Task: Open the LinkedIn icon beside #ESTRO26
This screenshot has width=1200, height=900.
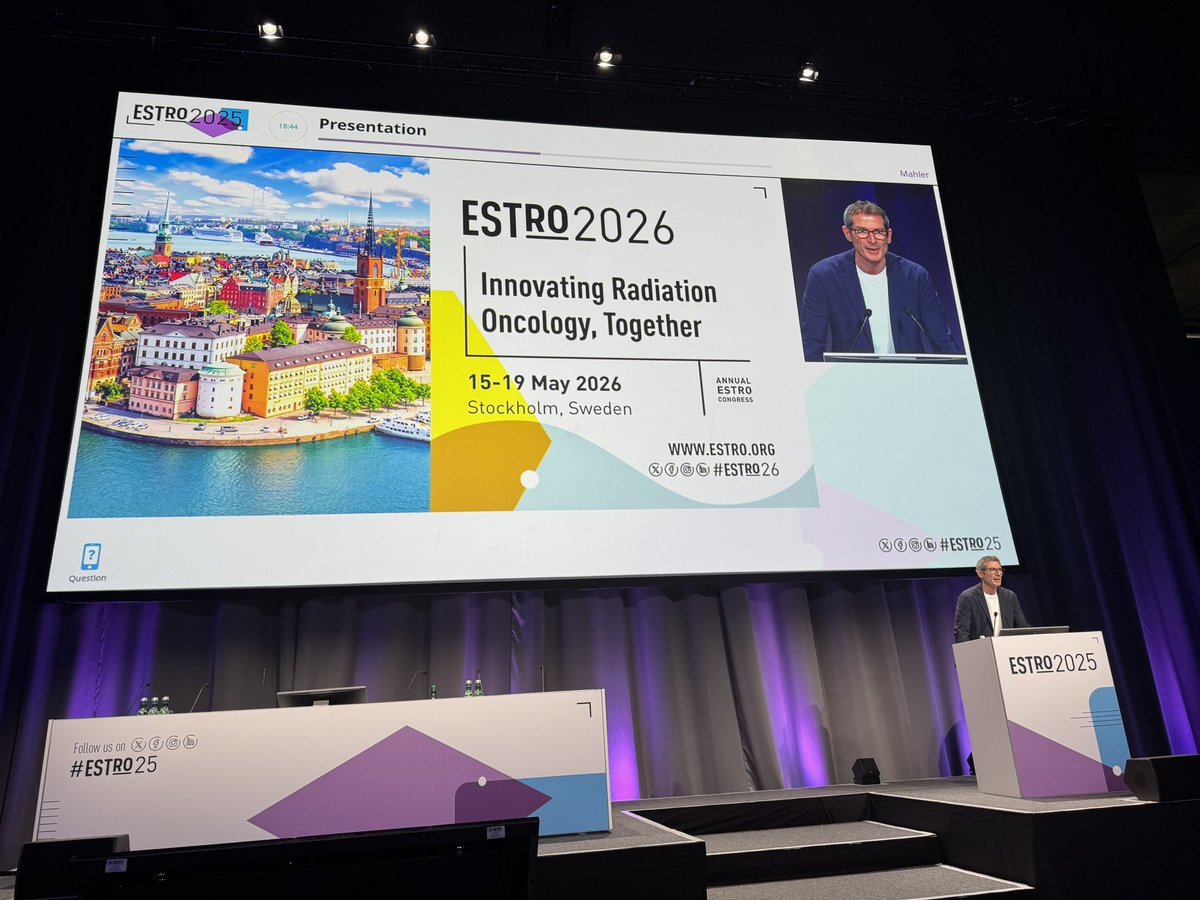Action: 703,469
